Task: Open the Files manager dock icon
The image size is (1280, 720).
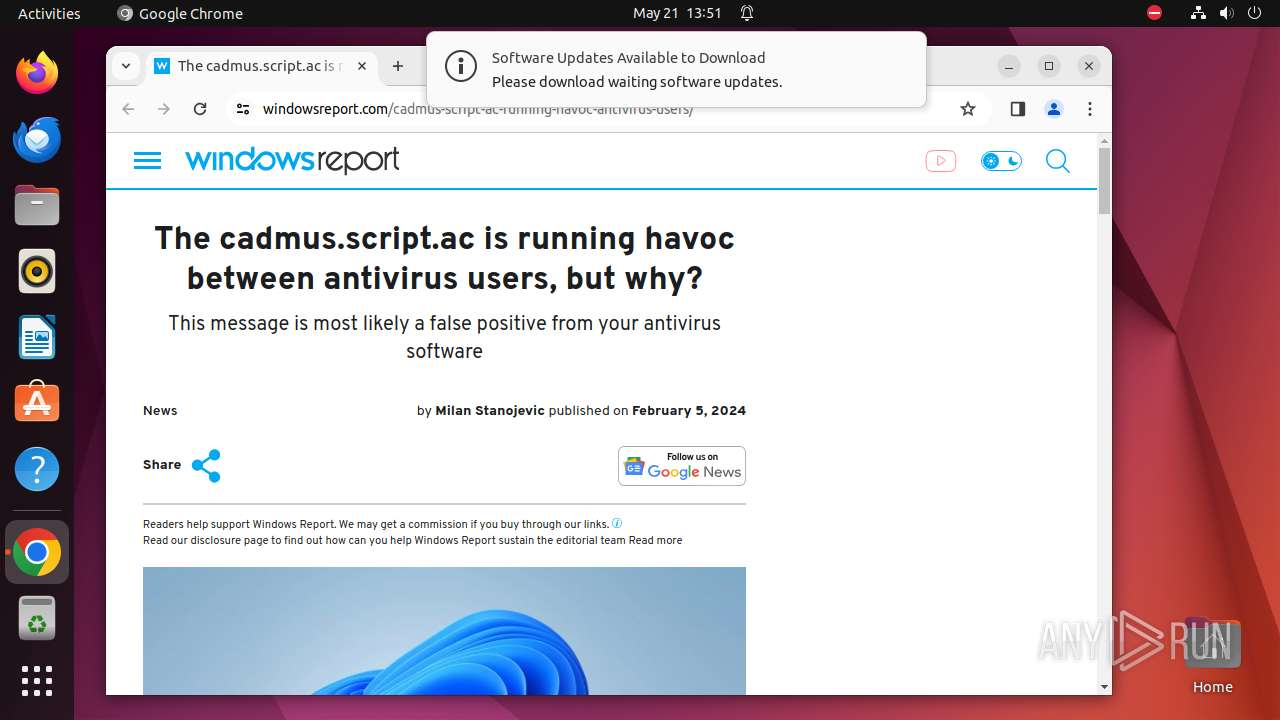Action: (37, 205)
